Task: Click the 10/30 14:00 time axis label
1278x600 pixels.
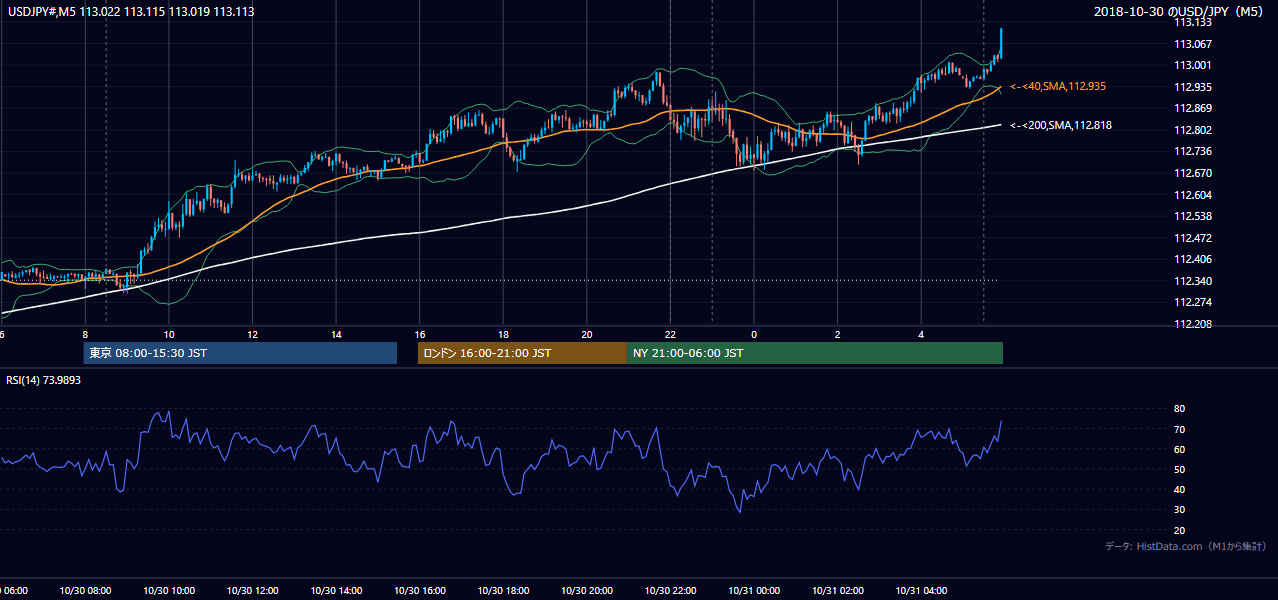Action: coord(336,591)
